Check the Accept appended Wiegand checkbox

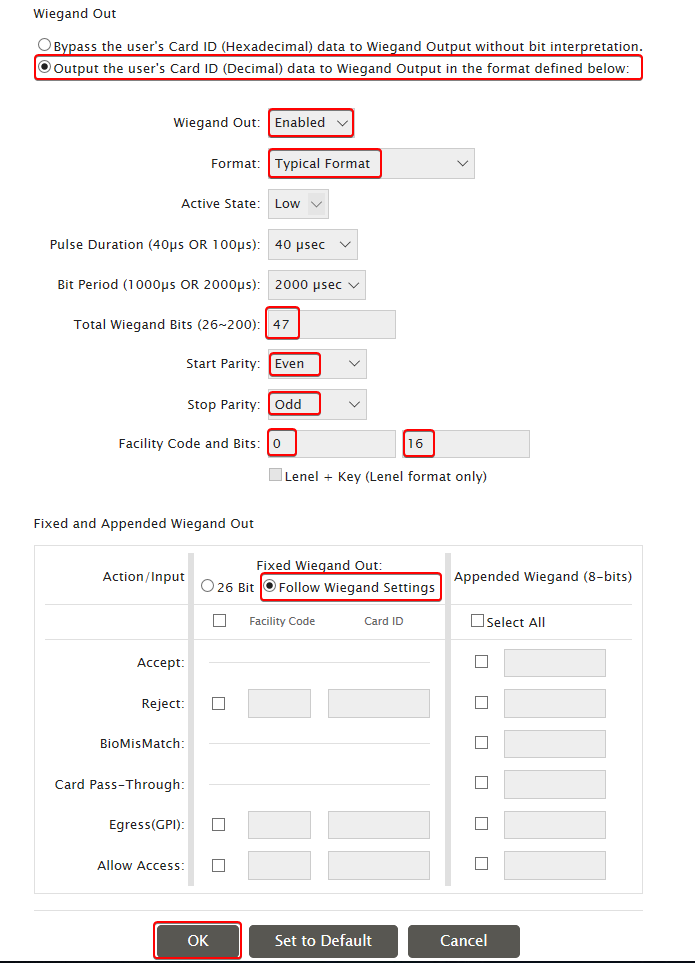481,661
